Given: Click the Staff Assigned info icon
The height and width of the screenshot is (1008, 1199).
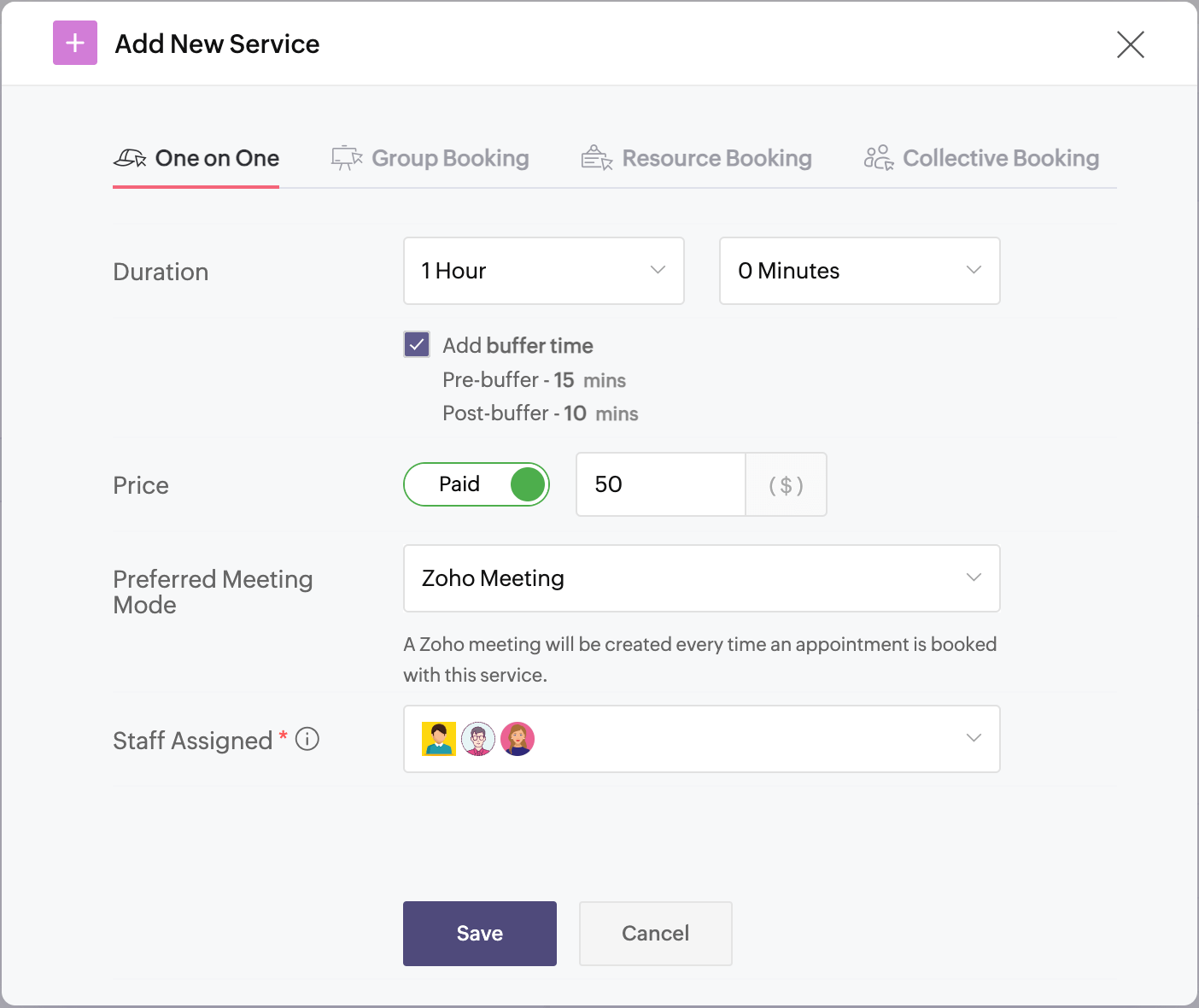Looking at the screenshot, I should click(x=307, y=739).
